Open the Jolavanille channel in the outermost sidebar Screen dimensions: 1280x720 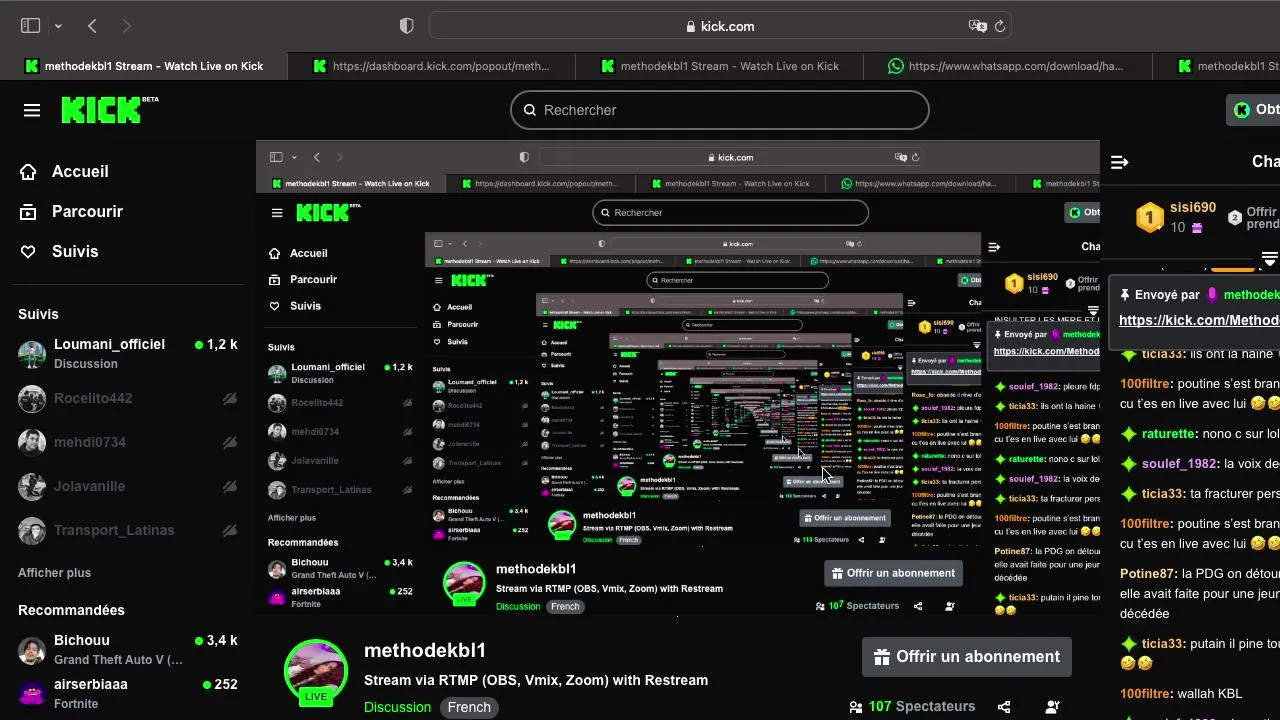[128, 486]
